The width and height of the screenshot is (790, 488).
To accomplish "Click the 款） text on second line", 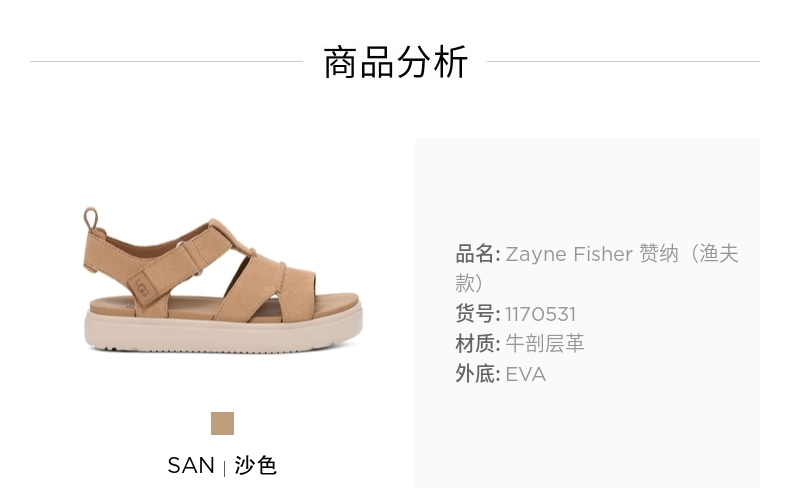I will (x=469, y=284).
